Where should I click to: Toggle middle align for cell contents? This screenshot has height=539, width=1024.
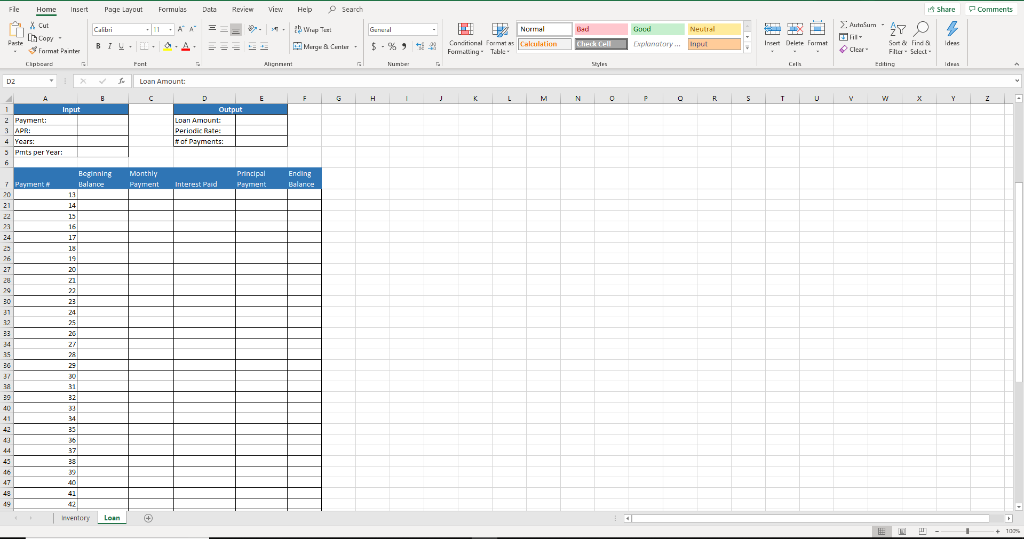coord(224,29)
